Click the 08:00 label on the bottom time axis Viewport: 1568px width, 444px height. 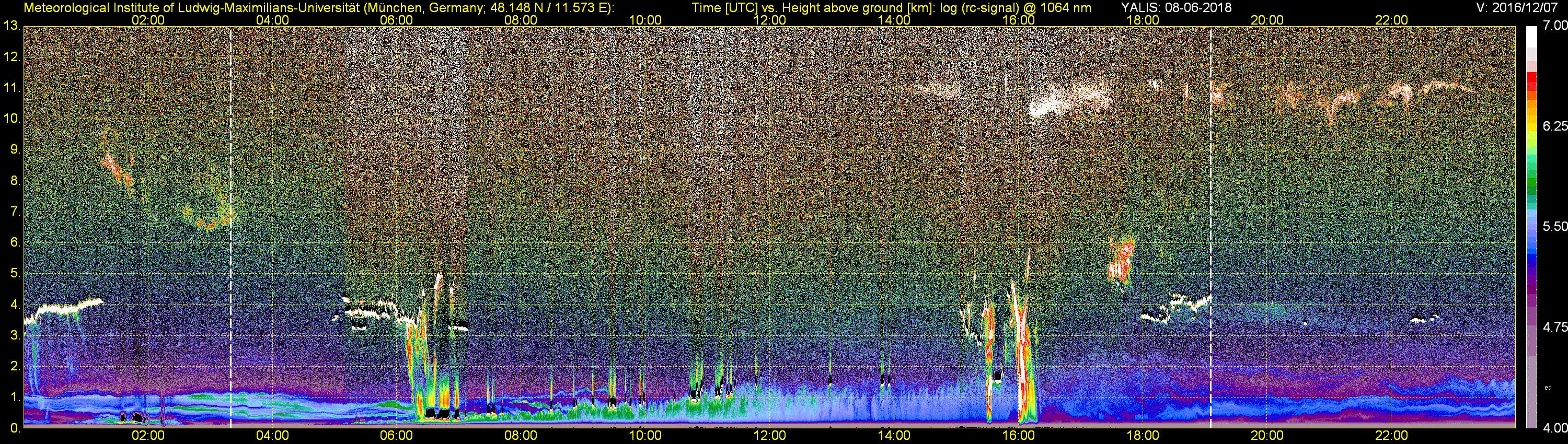[x=521, y=436]
